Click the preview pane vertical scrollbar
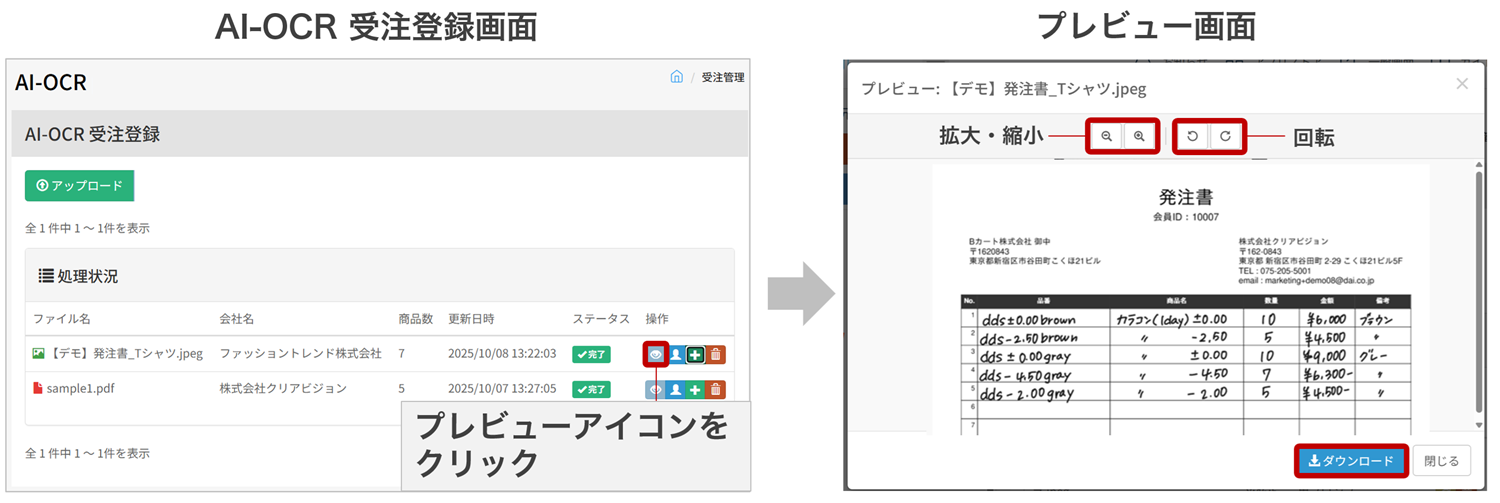Image resolution: width=1500 pixels, height=503 pixels. pos(1479,290)
